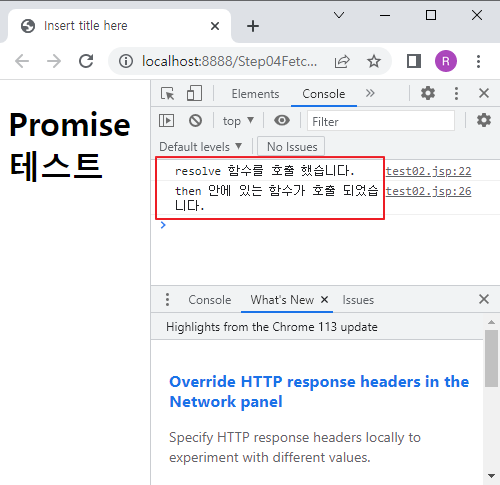The image size is (500, 485).
Task: Click the drawer scroll down arrow
Action: tap(491, 476)
